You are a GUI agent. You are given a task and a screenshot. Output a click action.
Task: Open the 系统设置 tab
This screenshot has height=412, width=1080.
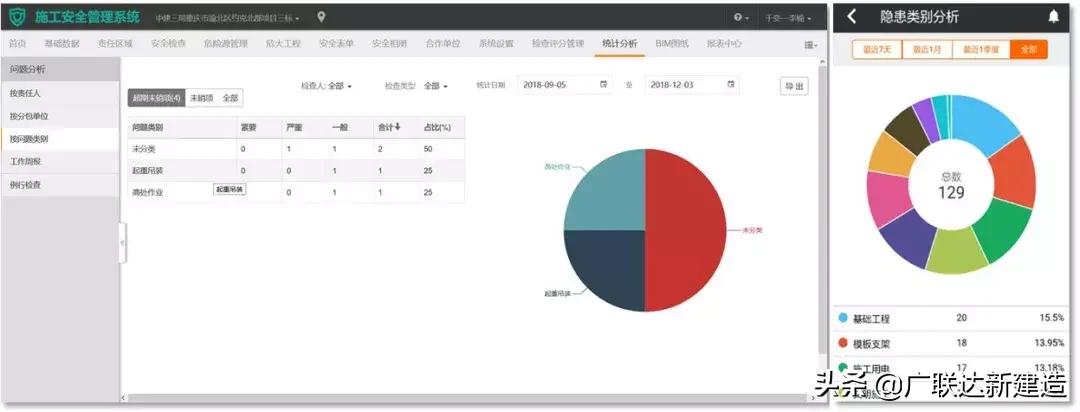click(x=496, y=43)
